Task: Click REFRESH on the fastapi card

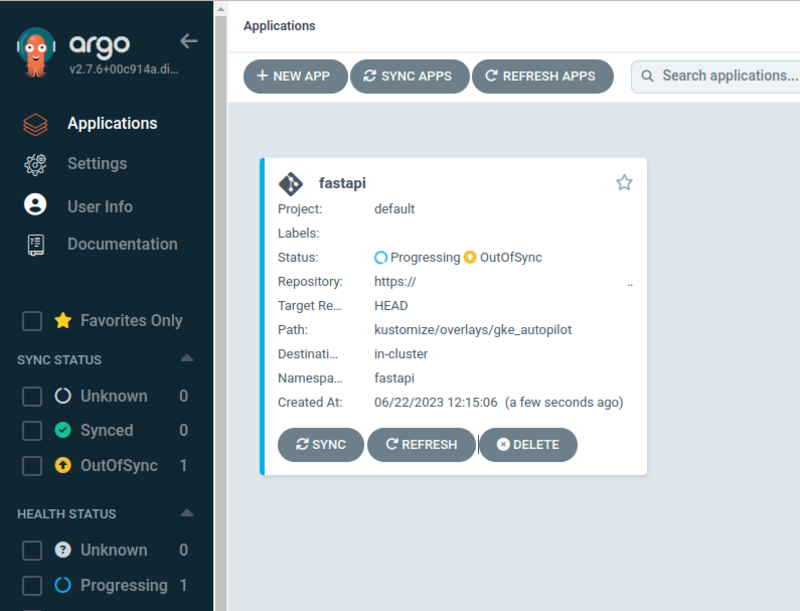Action: click(421, 445)
